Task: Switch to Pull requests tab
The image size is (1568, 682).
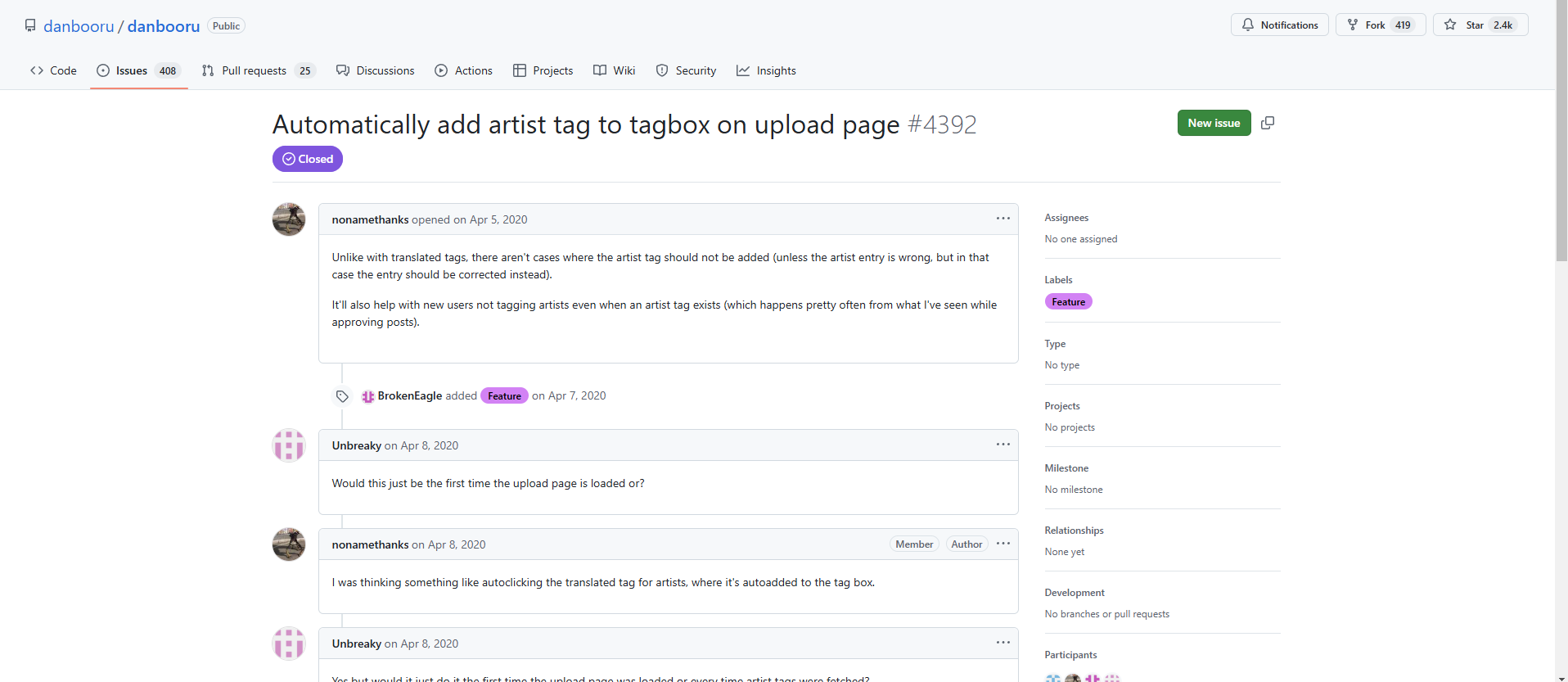Action: (259, 70)
